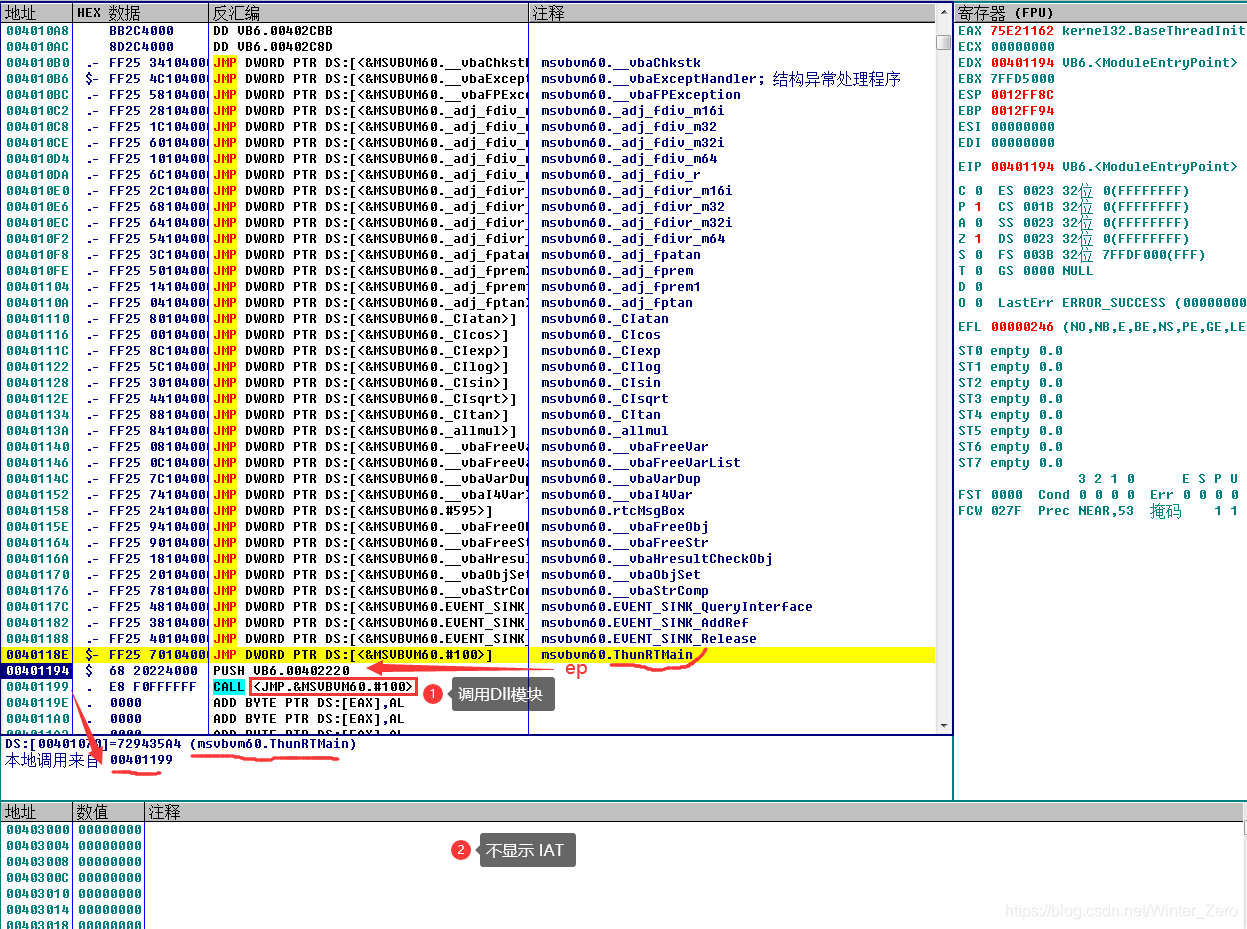Select the ST7 empty 0.0 register
Screen dimensions: 1247x929
[x=1010, y=463]
